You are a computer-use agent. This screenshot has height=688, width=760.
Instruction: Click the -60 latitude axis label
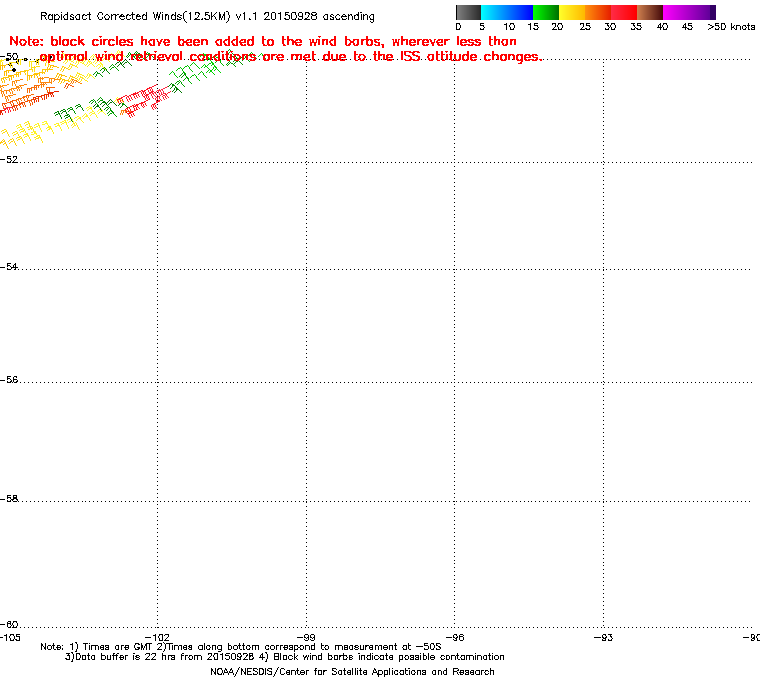coord(9,624)
